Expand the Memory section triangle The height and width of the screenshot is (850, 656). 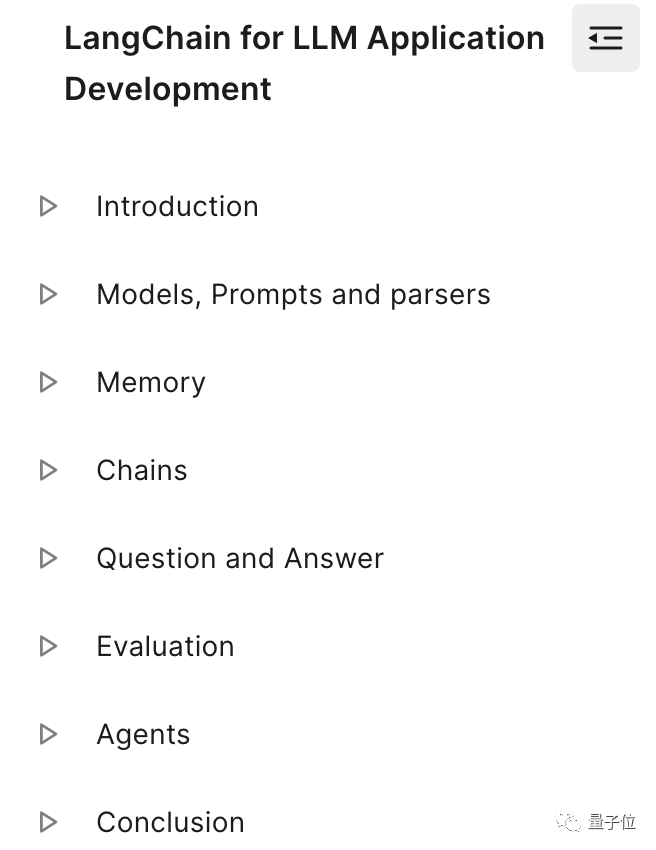(48, 382)
